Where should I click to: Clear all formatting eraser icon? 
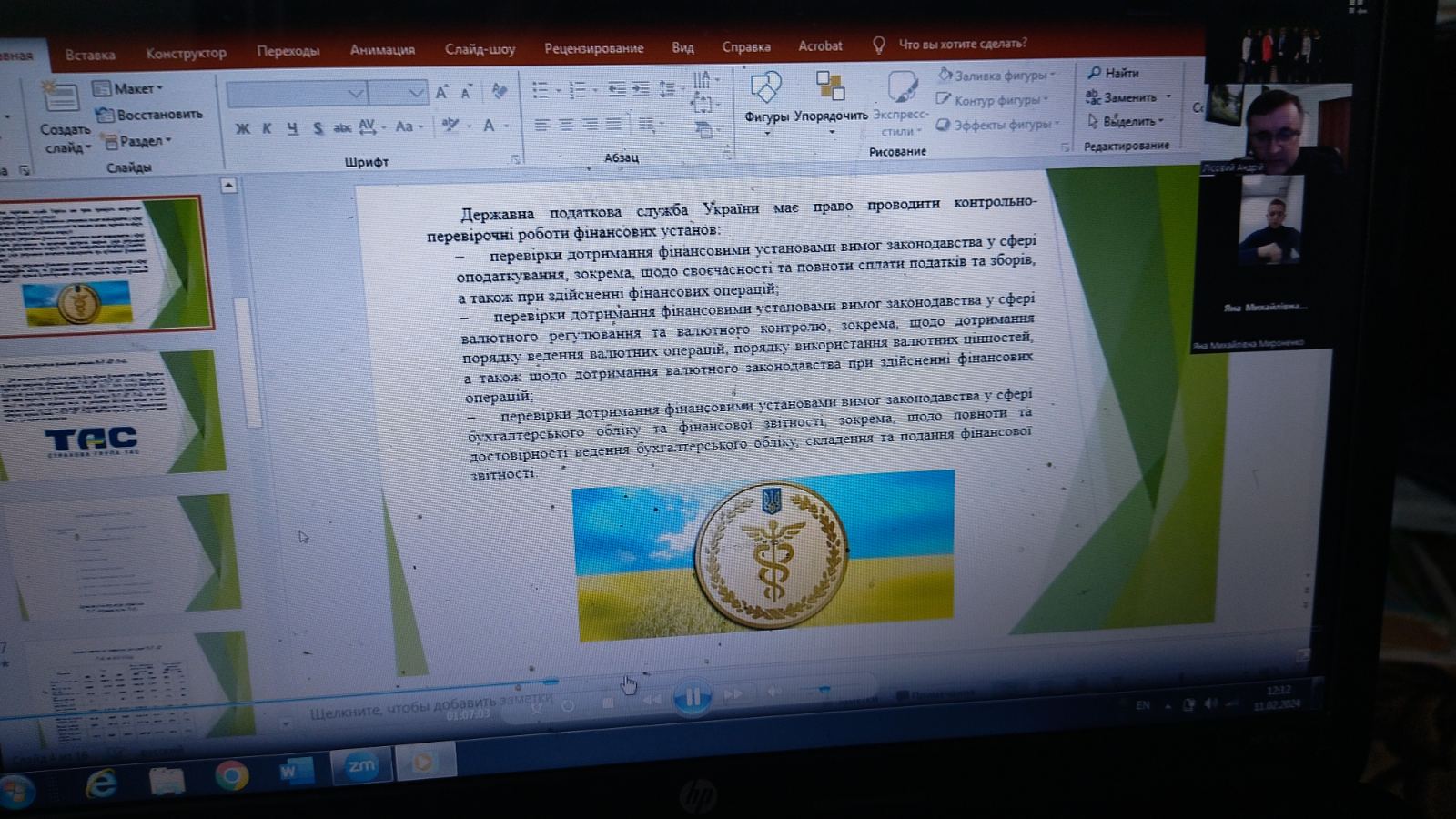[x=499, y=91]
